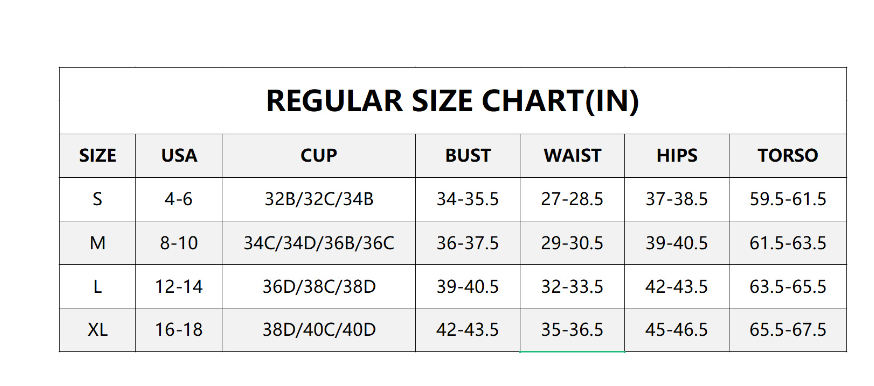Select the 37-38.5 hips cell
This screenshot has width=874, height=386.
click(x=677, y=199)
